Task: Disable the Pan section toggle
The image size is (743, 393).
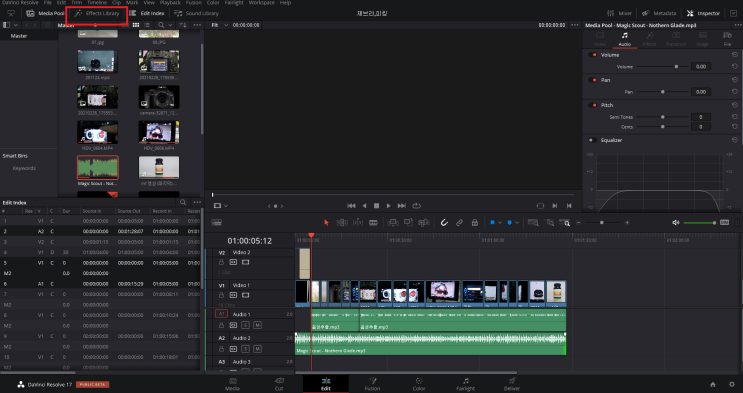Action: pos(592,80)
